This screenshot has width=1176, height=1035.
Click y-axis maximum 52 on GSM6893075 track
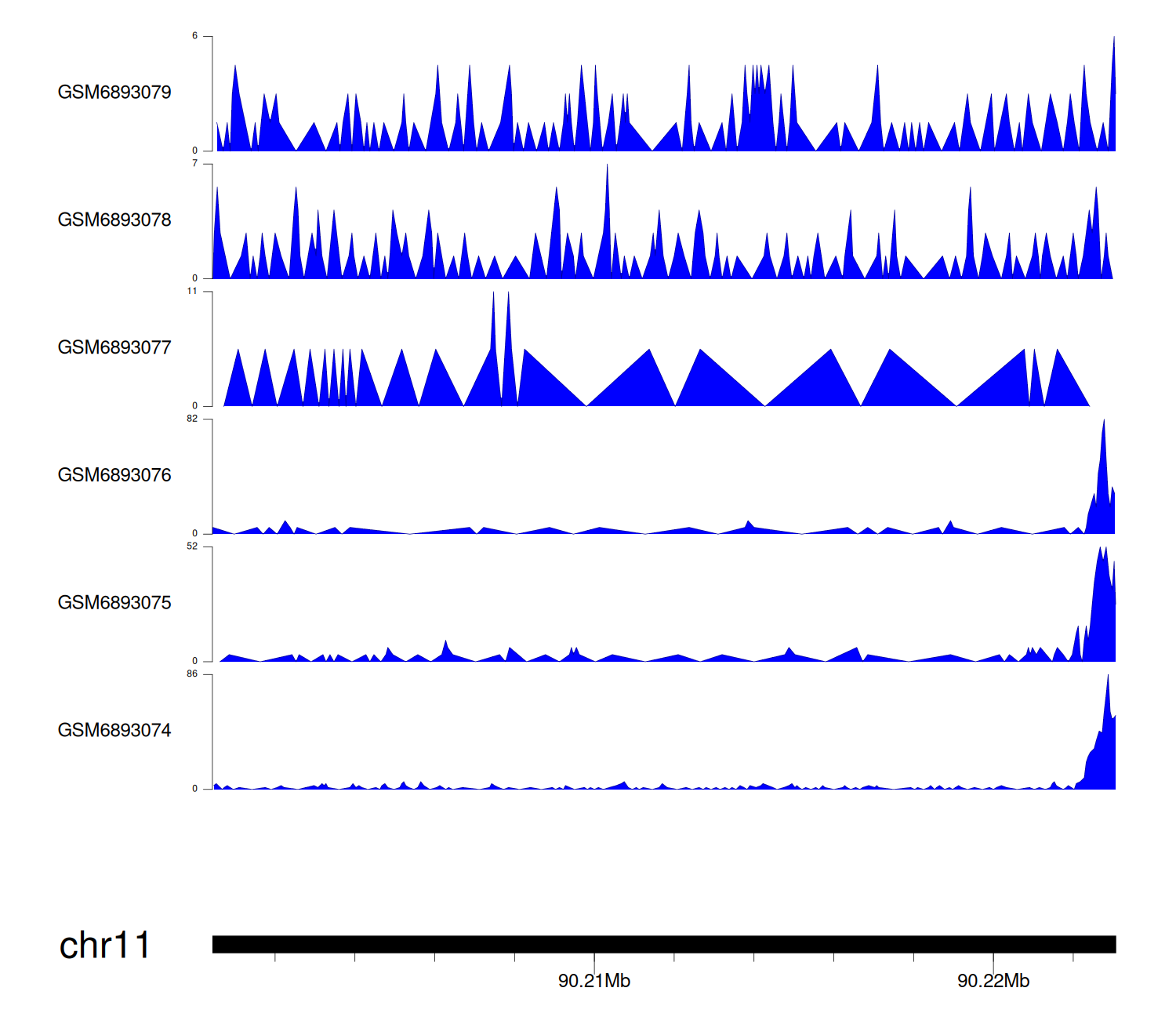[x=192, y=547]
